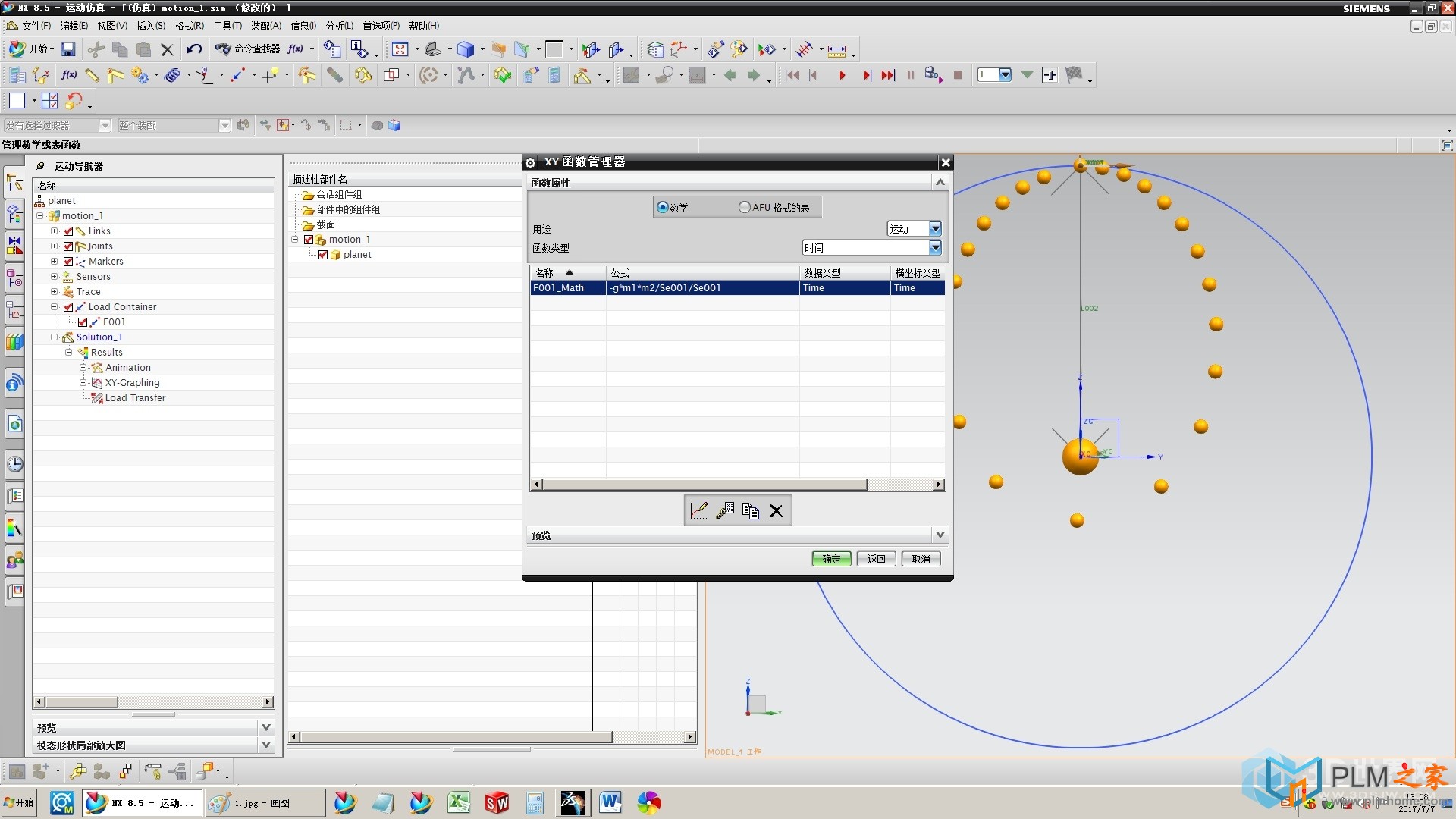Click the checkbox grid icon in third toolbar row
This screenshot has height=819, width=1456.
click(49, 100)
